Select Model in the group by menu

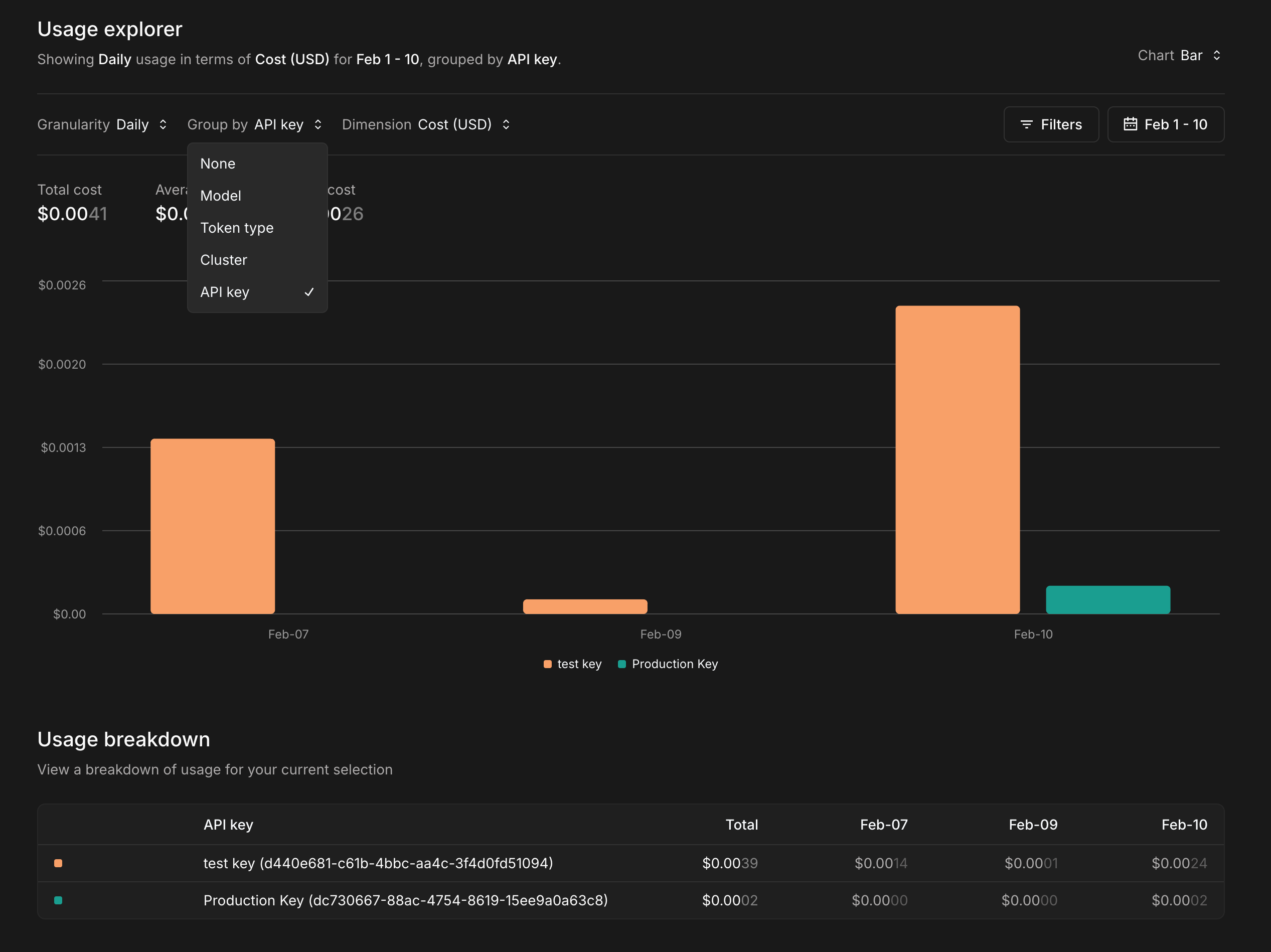click(x=221, y=196)
